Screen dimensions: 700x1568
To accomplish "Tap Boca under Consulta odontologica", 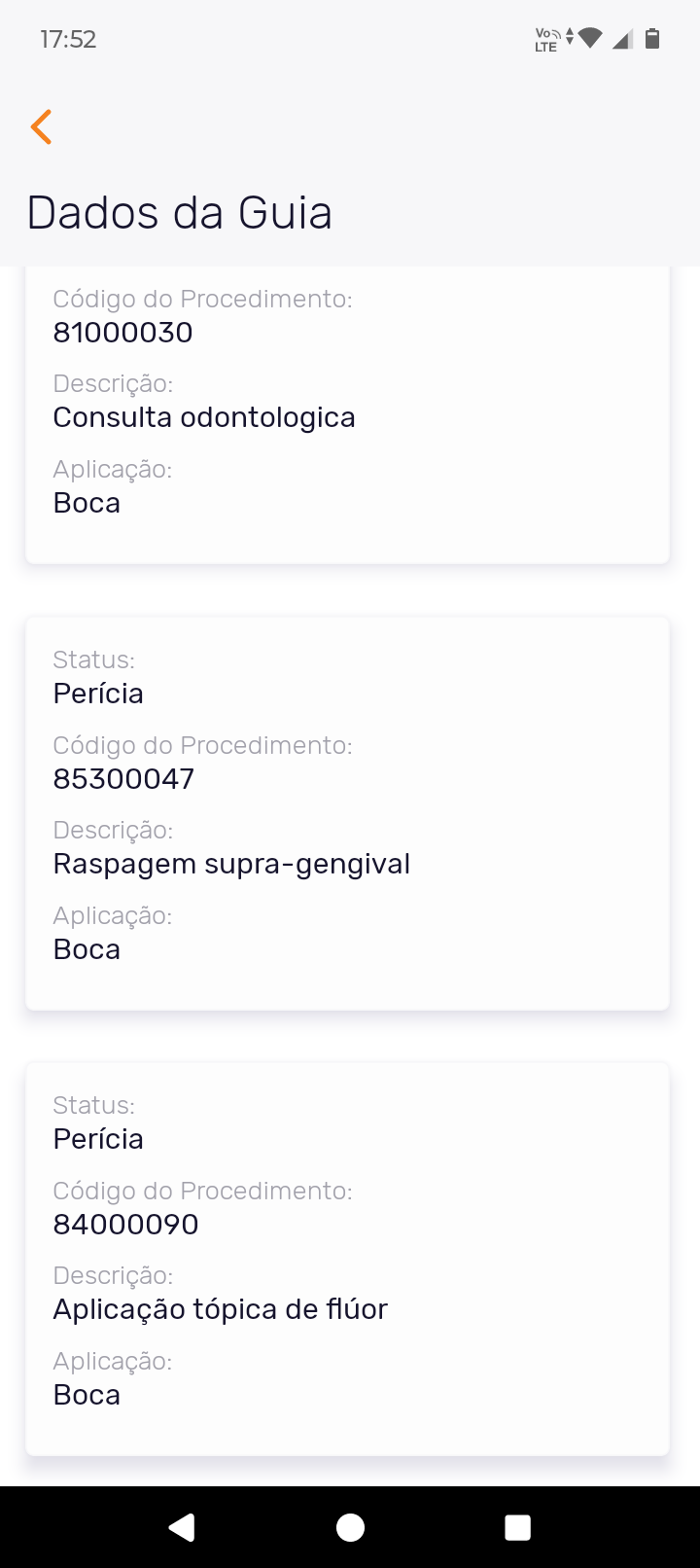I will [x=87, y=503].
